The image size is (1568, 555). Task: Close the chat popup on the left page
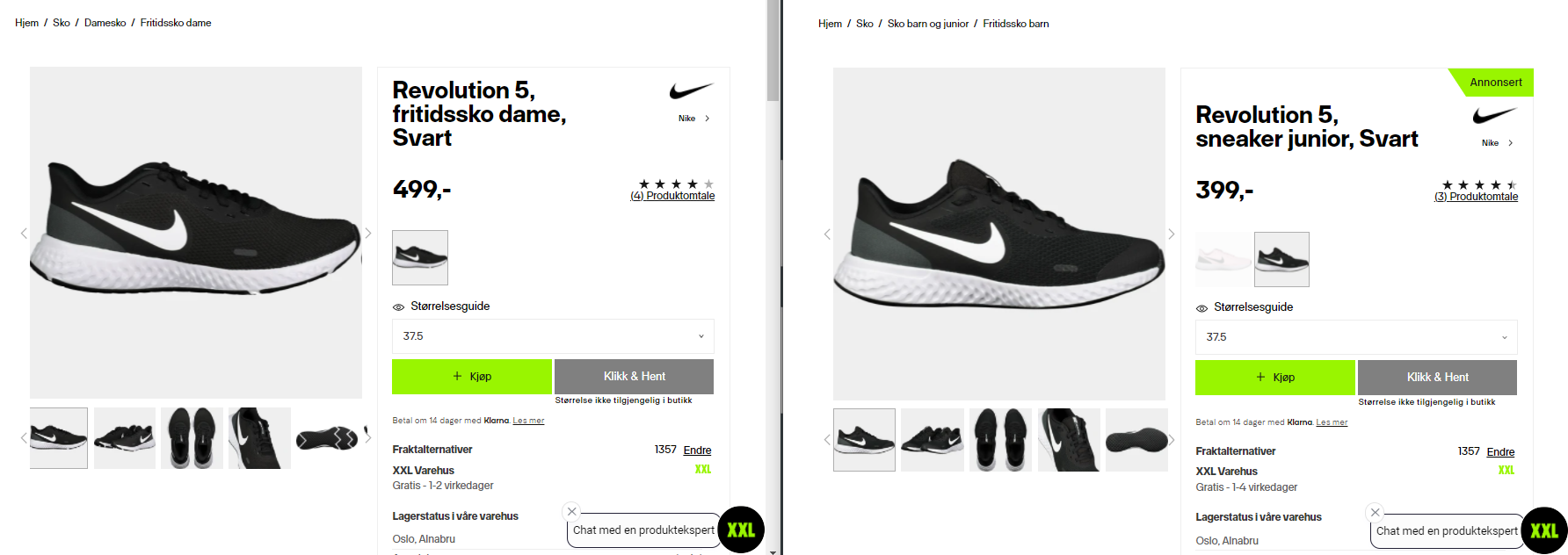tap(572, 511)
